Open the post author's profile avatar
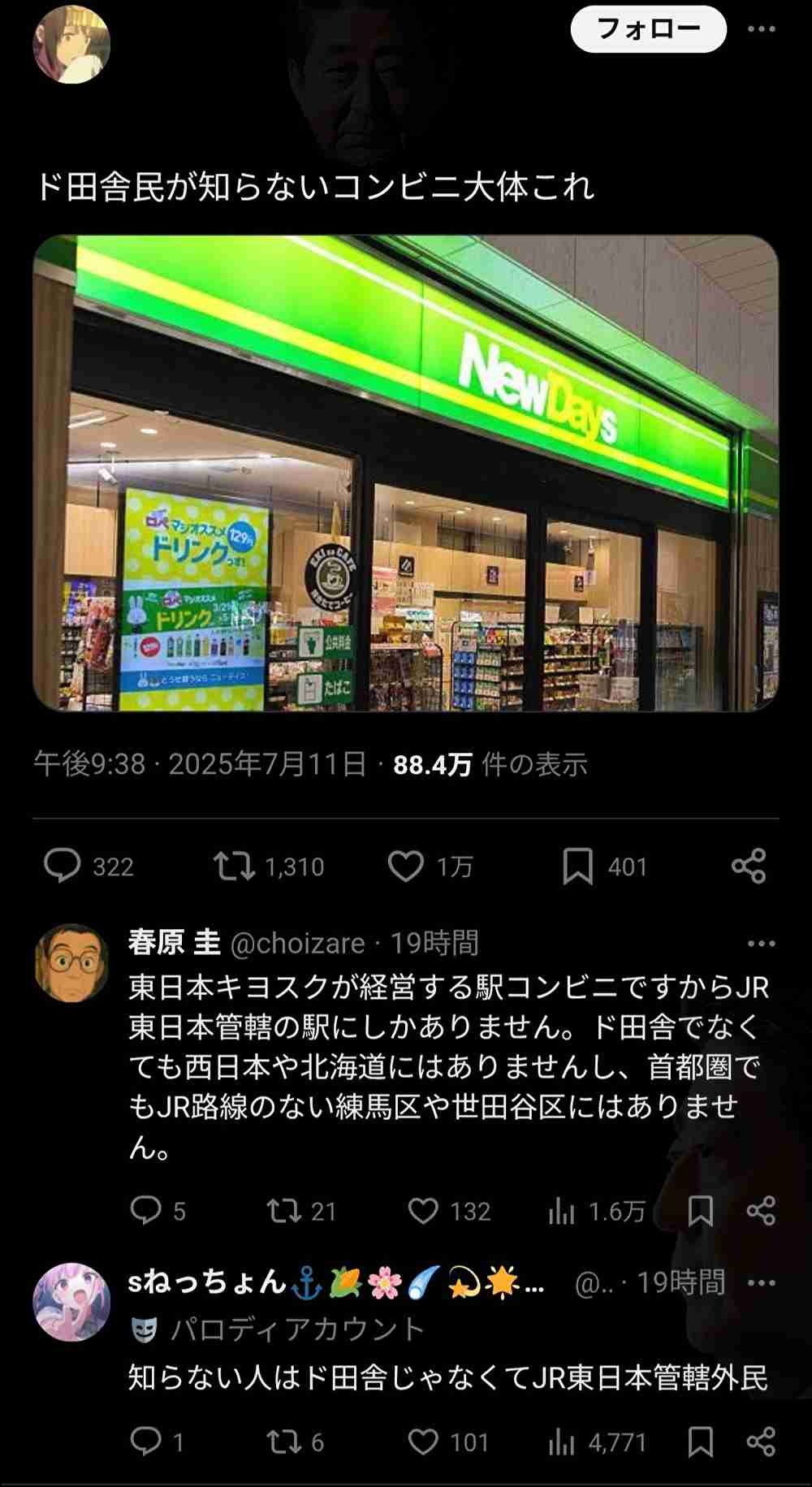This screenshot has width=812, height=1487. coord(71,45)
